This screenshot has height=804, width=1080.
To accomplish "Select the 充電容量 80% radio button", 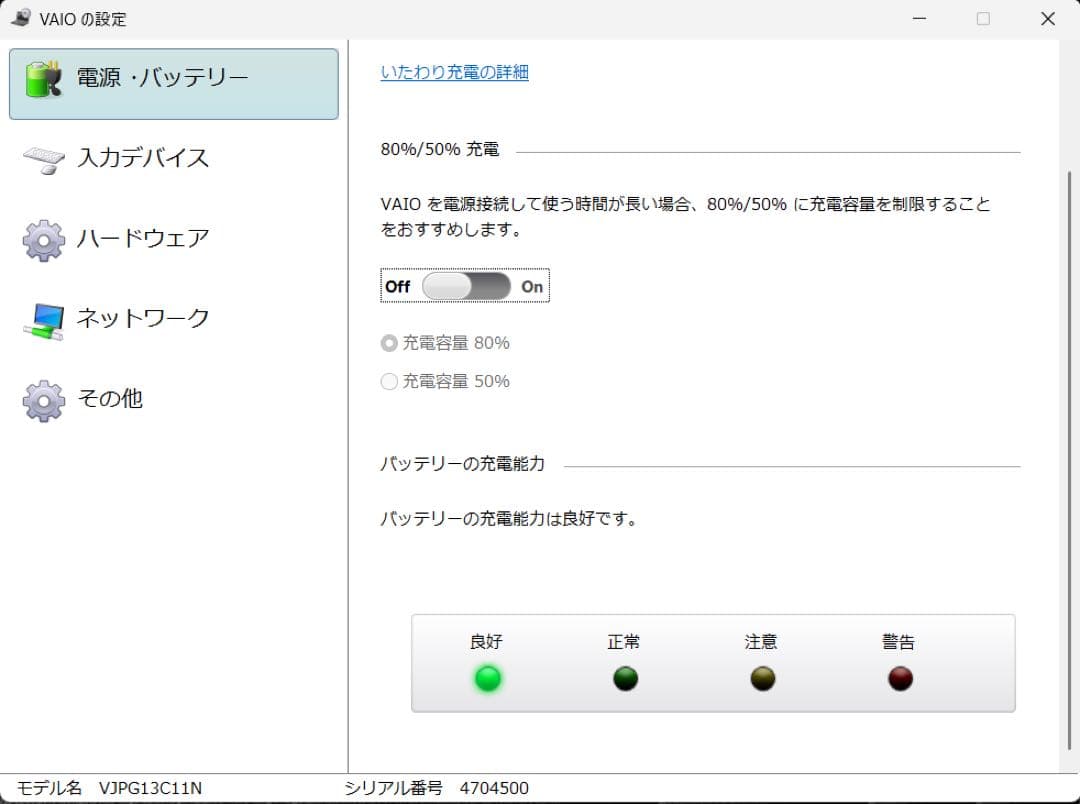I will coord(388,343).
